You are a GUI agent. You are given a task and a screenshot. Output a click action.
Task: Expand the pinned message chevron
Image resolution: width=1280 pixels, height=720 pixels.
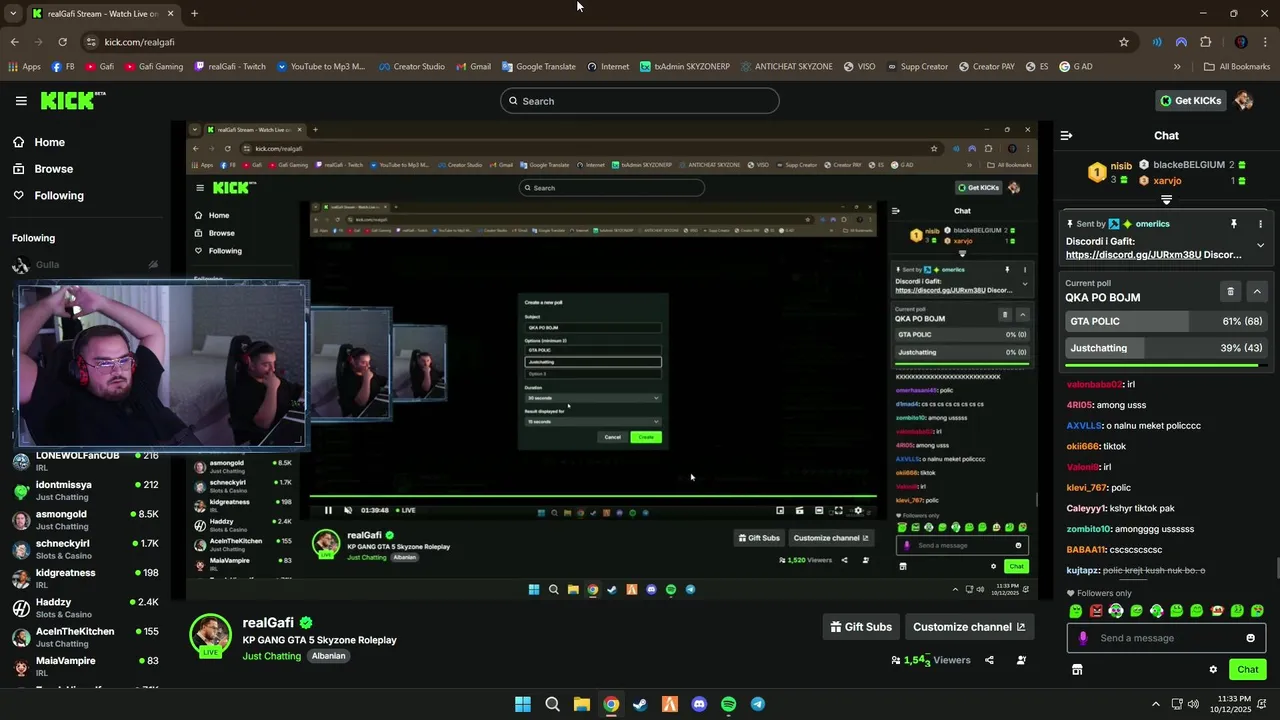tap(1260, 245)
